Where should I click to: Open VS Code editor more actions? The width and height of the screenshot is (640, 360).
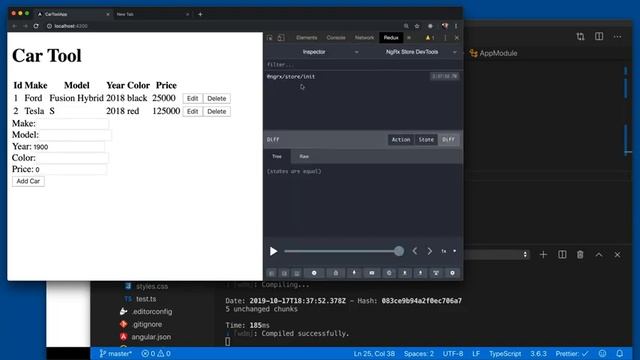pyautogui.click(x=617, y=36)
